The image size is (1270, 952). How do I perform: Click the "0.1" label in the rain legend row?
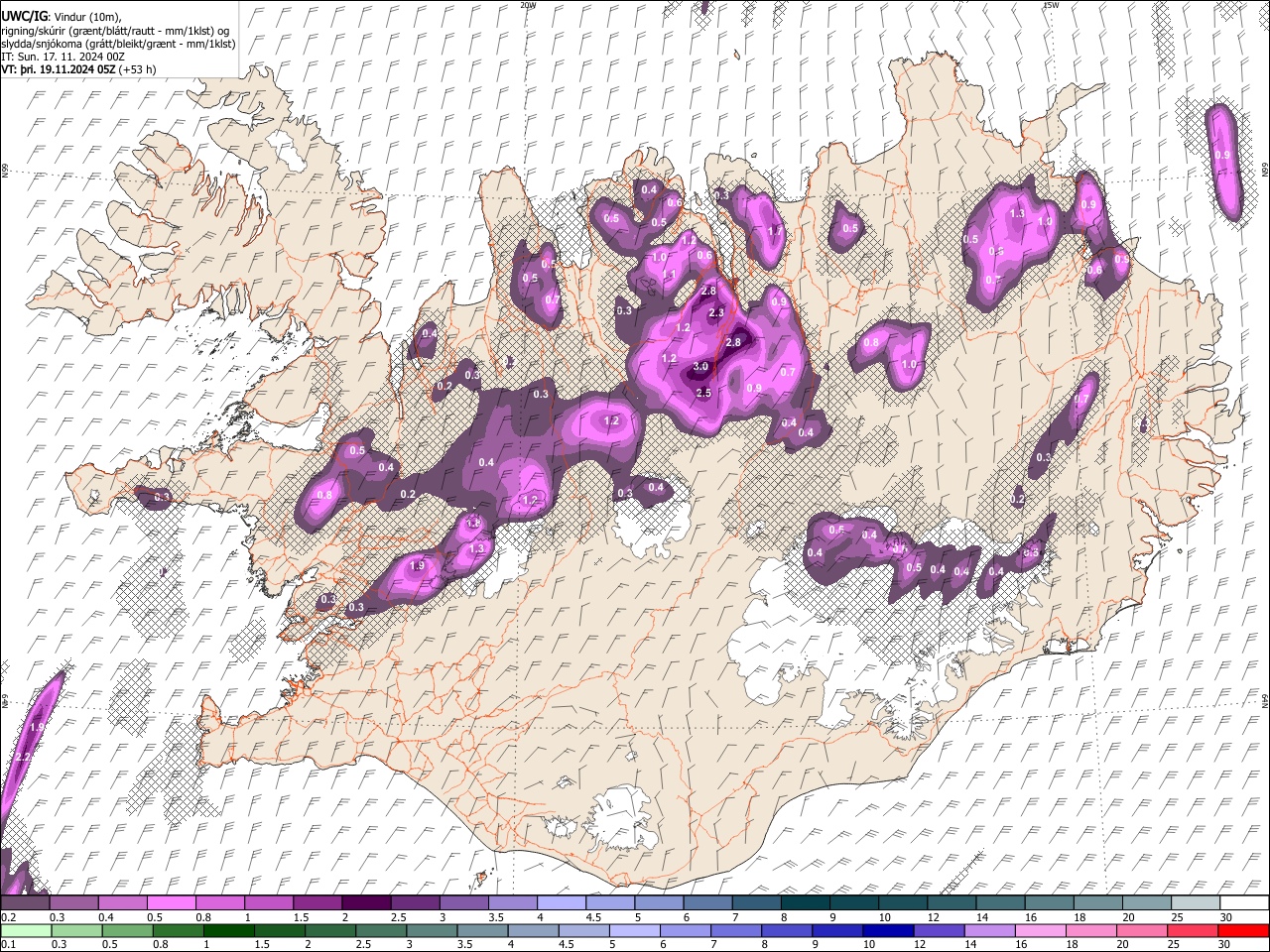point(9,944)
